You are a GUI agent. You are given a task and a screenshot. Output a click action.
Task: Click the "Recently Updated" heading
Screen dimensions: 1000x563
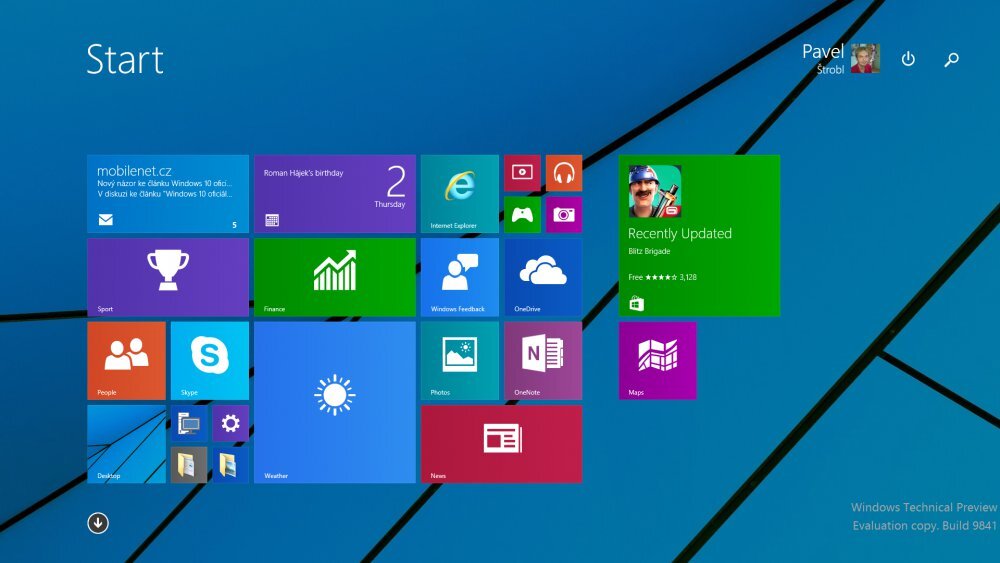point(680,233)
